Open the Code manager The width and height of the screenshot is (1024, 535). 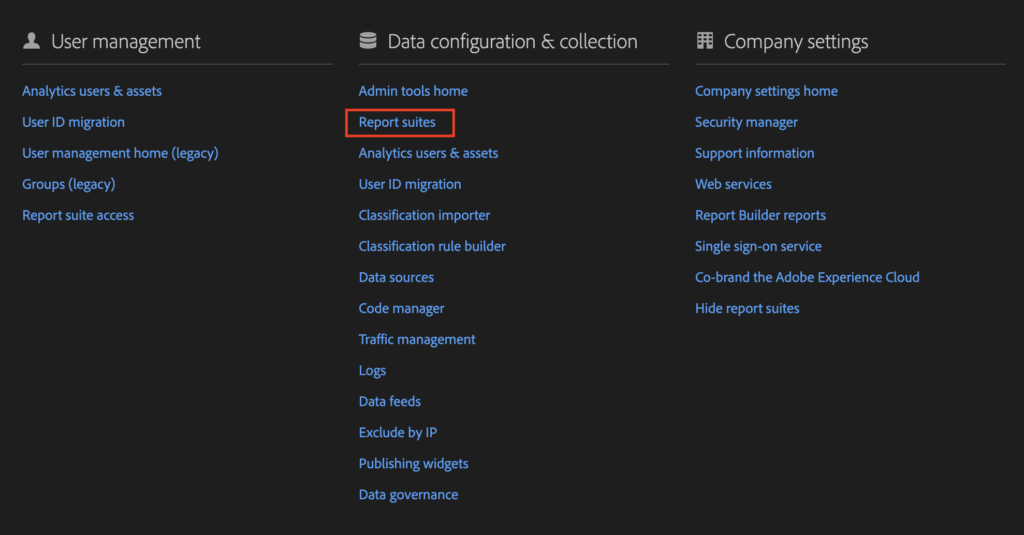(401, 308)
